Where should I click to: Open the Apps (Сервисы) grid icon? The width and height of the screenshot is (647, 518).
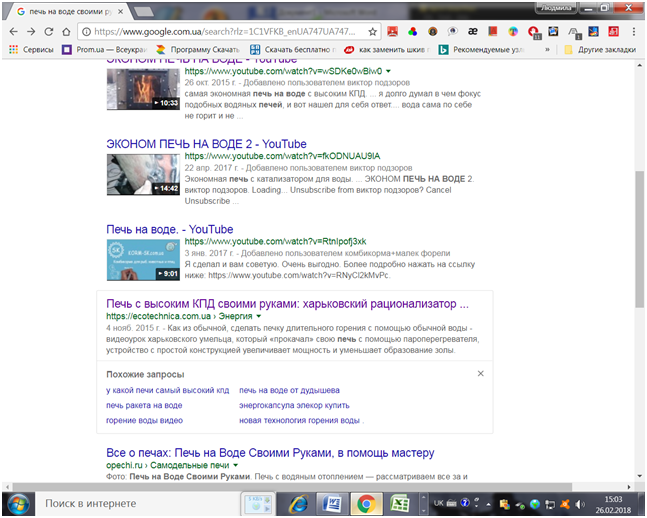click(x=14, y=50)
